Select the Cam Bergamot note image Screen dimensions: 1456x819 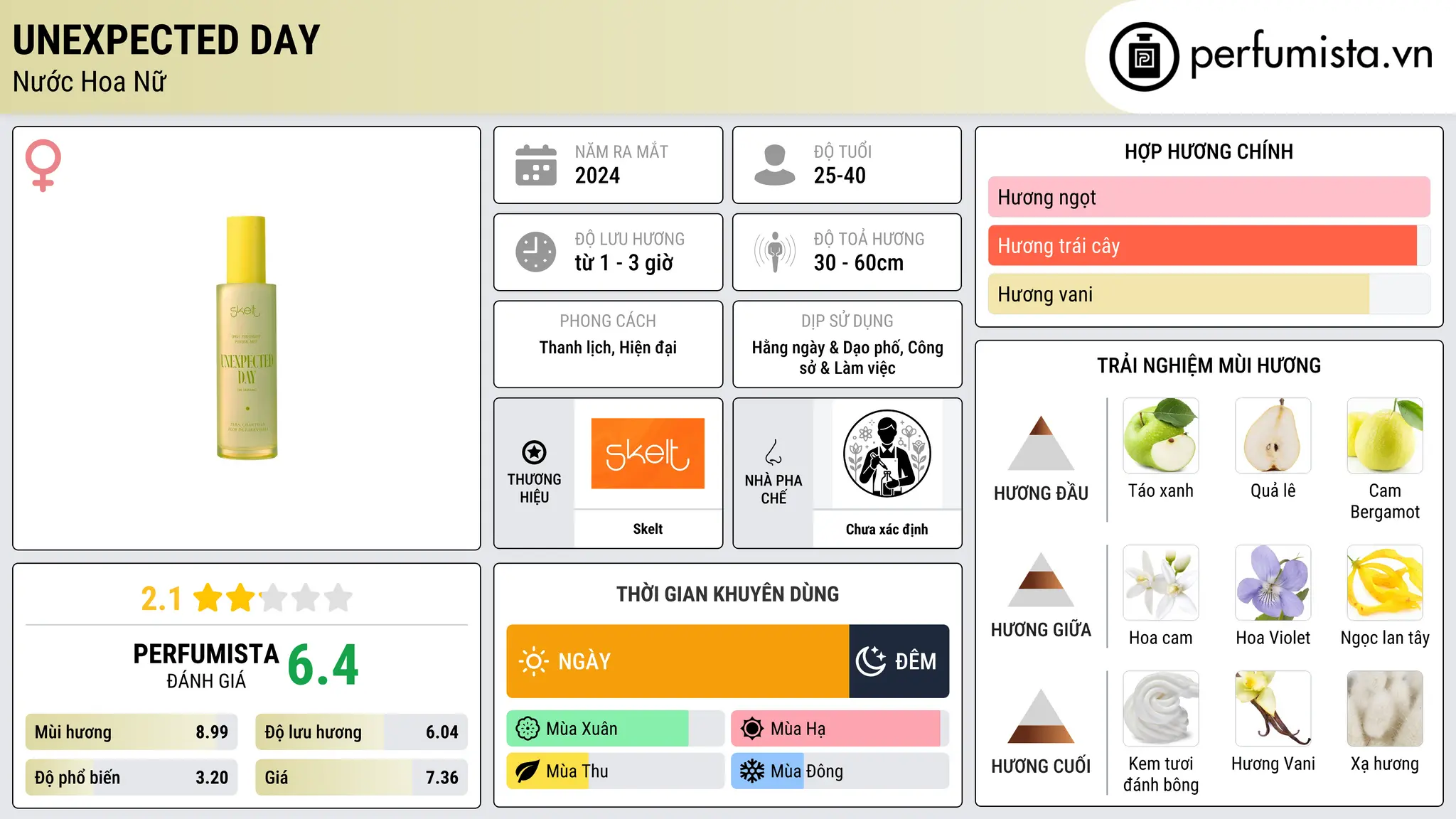point(1385,436)
